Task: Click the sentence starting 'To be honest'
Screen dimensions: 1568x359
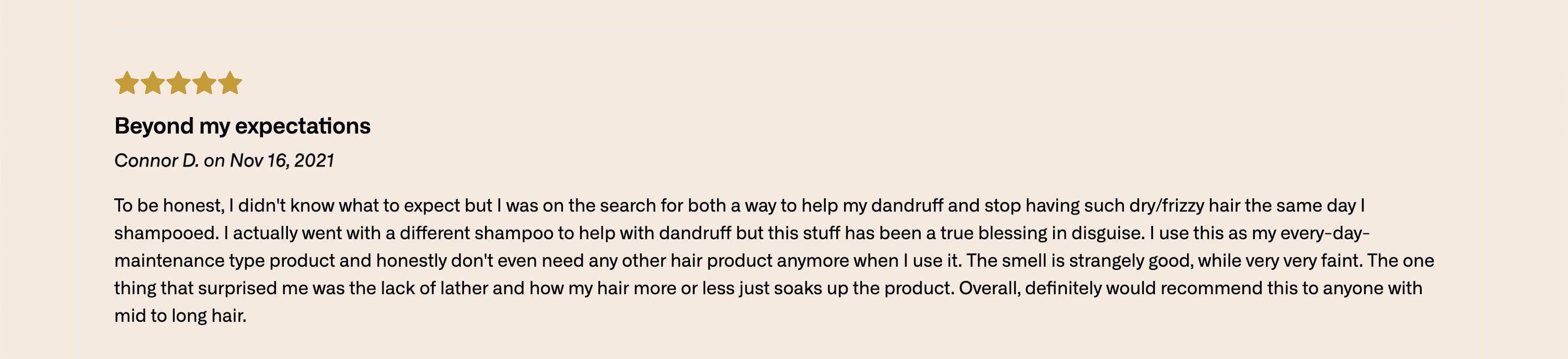Action: (x=740, y=219)
